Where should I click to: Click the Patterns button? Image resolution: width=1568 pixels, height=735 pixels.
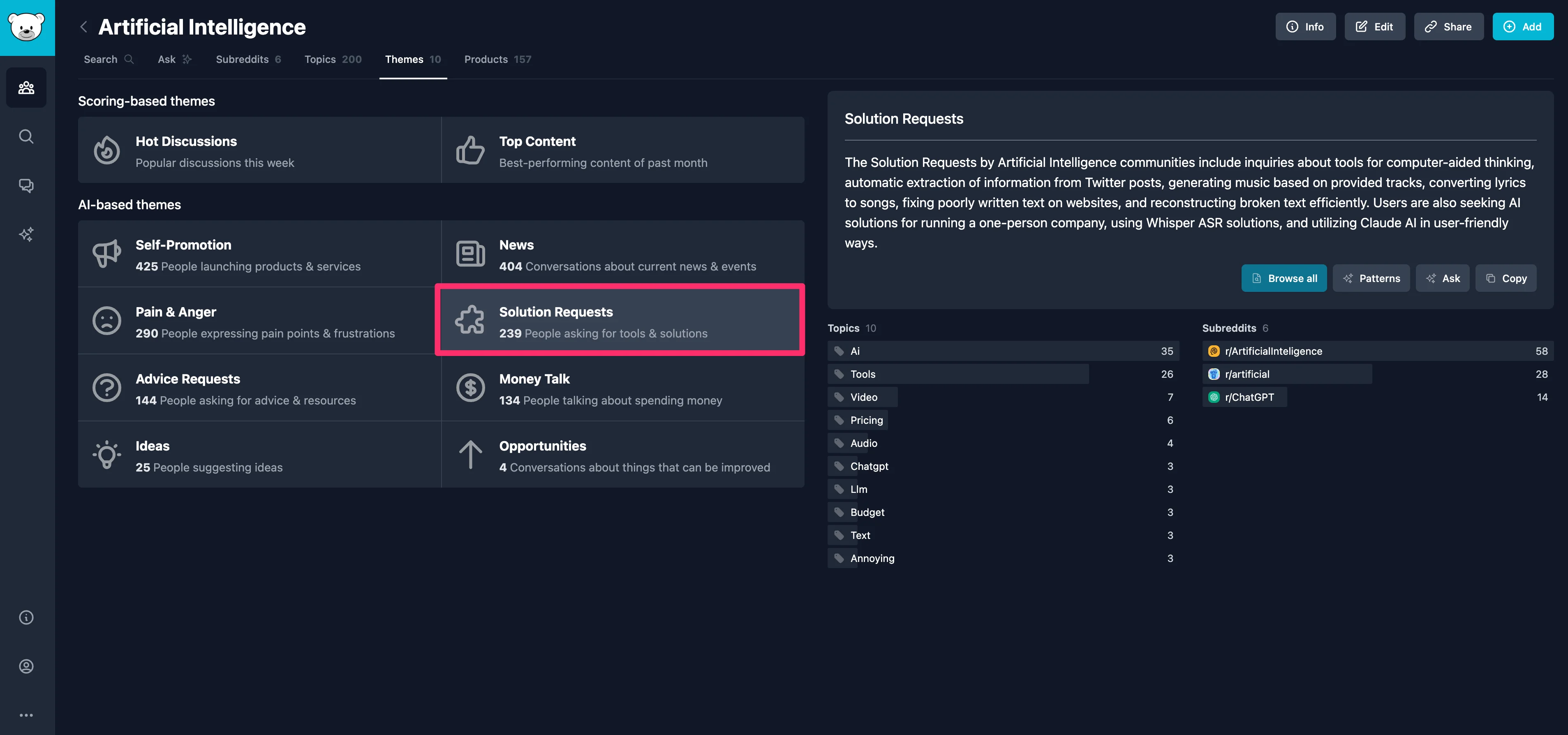coord(1371,278)
